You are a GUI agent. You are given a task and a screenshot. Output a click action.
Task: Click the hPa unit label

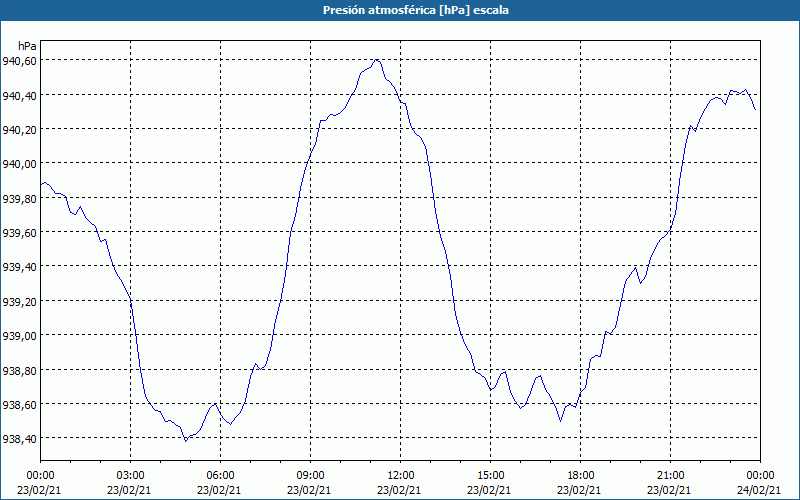27,46
